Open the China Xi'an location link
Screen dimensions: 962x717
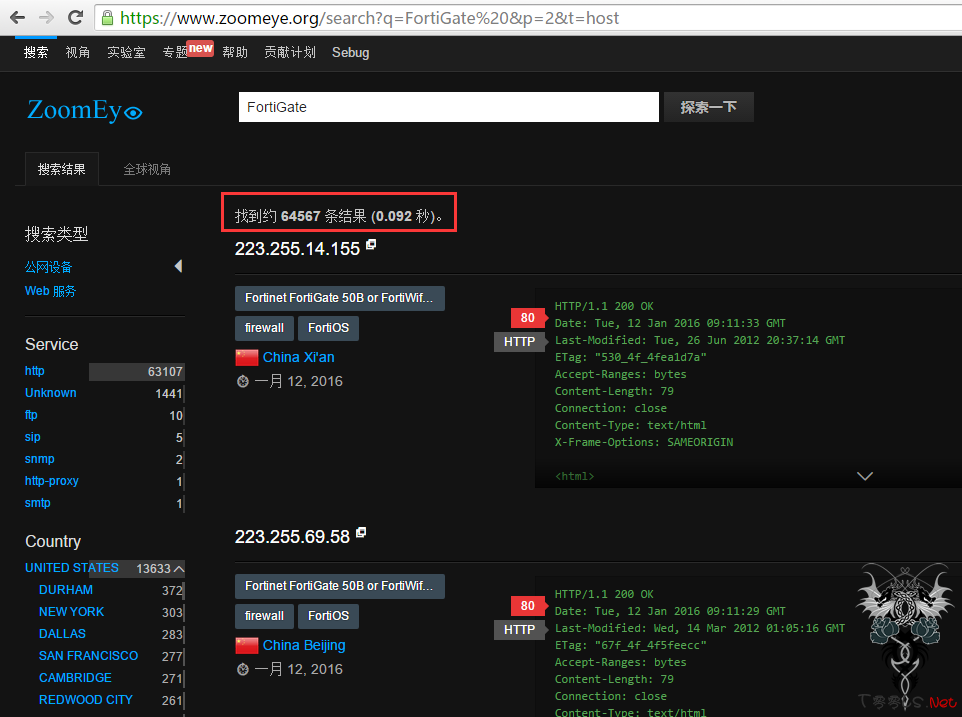(x=298, y=357)
